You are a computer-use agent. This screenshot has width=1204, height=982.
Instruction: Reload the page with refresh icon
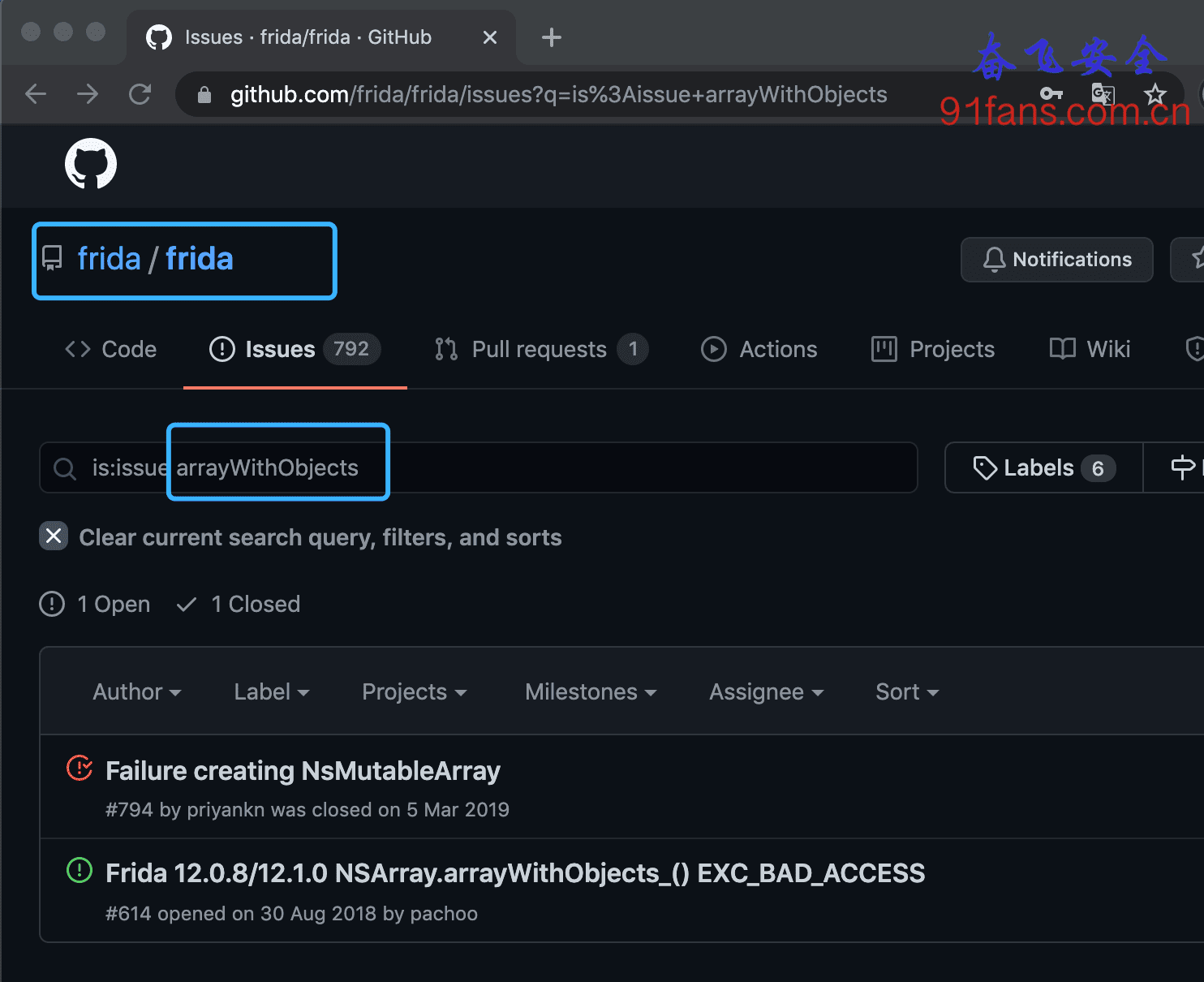pos(140,94)
